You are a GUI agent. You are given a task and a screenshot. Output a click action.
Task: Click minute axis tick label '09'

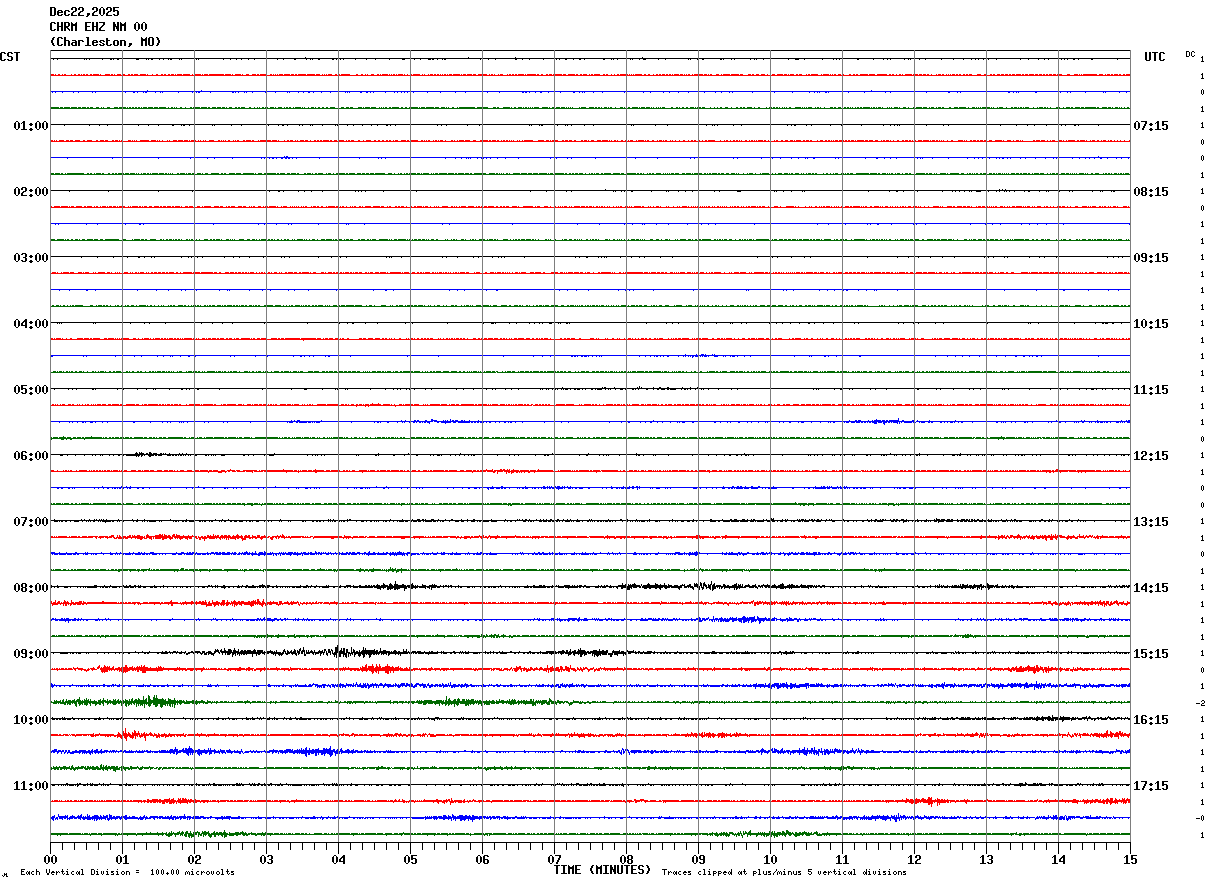tap(698, 859)
